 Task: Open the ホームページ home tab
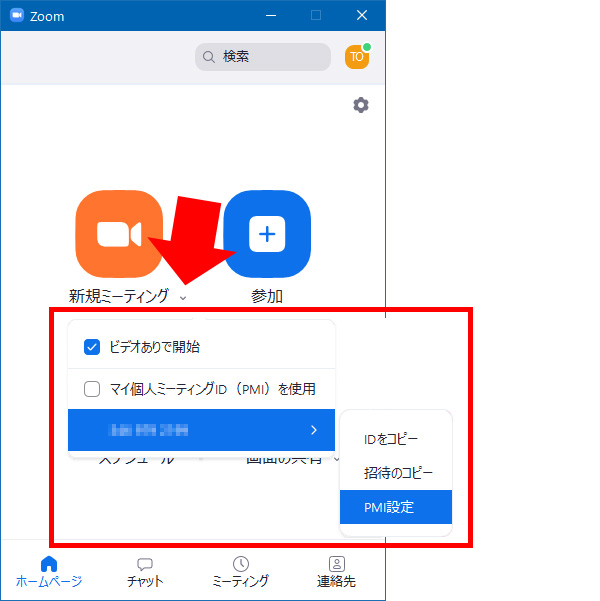click(x=49, y=572)
